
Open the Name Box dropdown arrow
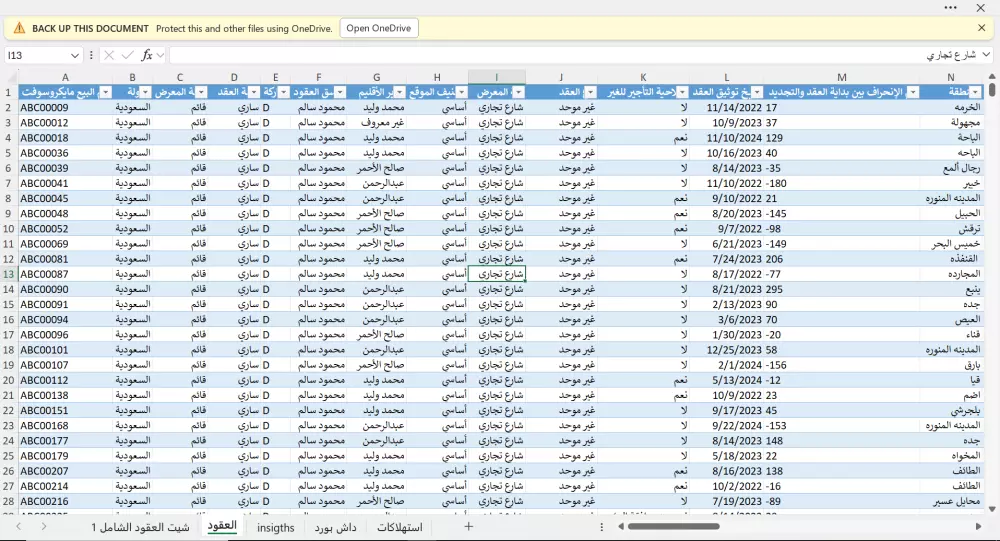point(75,55)
